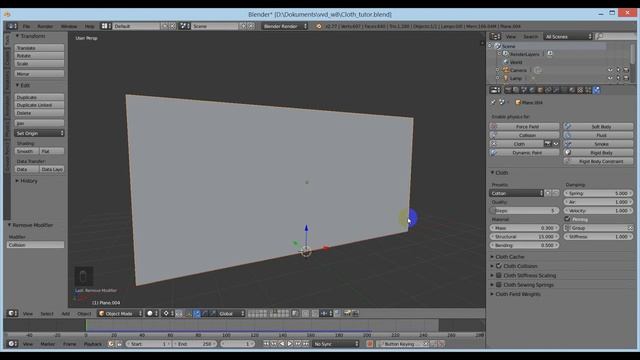Viewport: 640px width, 360px height.
Task: Adjust the Structural stiffness value field
Action: [524, 236]
